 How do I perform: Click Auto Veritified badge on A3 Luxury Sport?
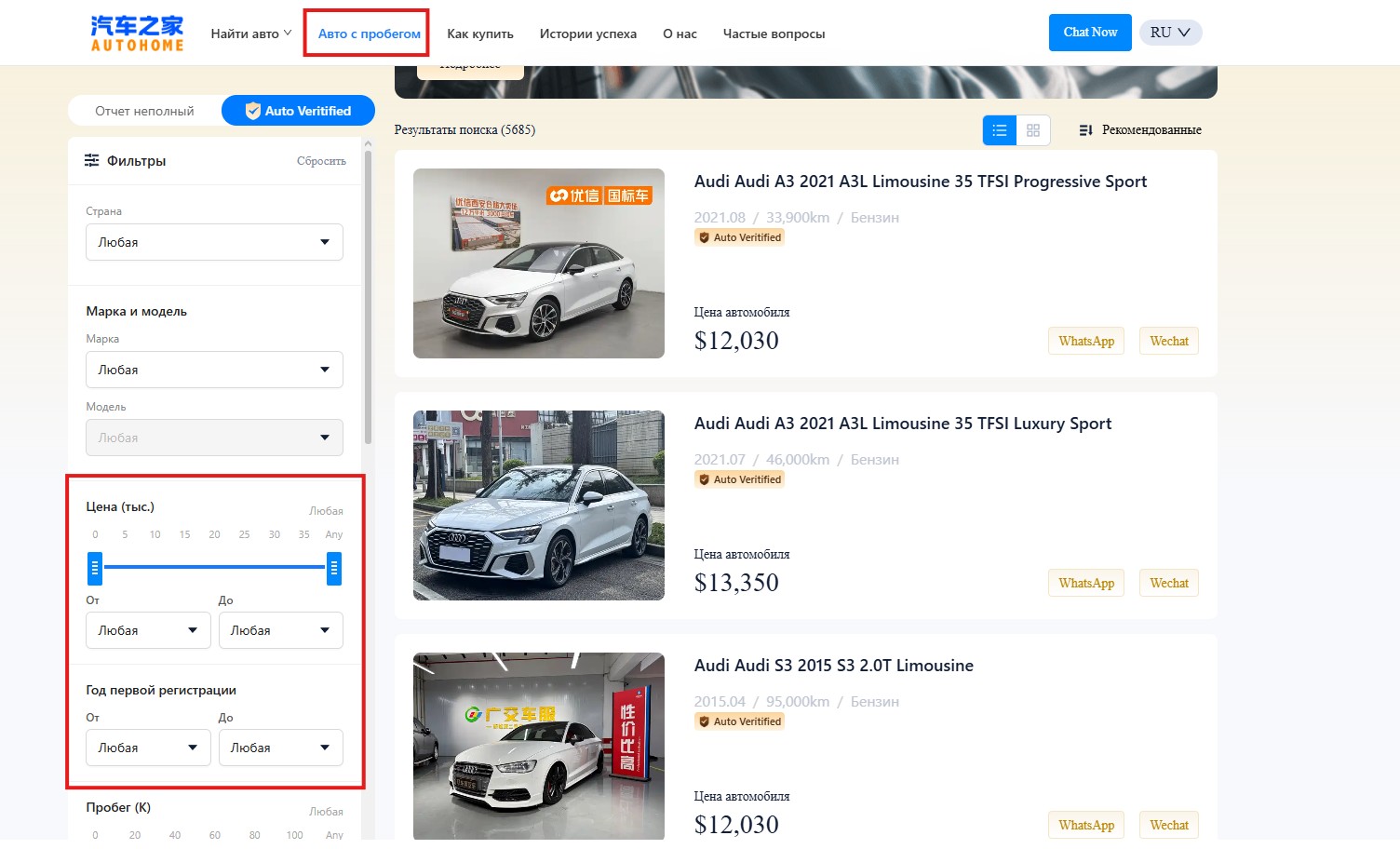tap(740, 479)
